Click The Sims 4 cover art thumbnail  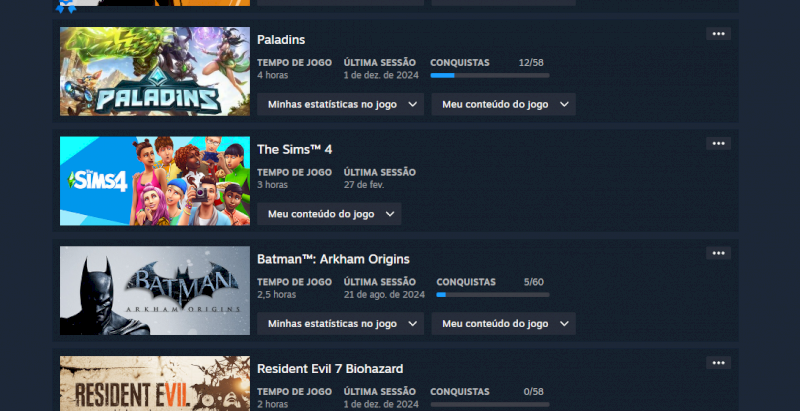coord(155,181)
